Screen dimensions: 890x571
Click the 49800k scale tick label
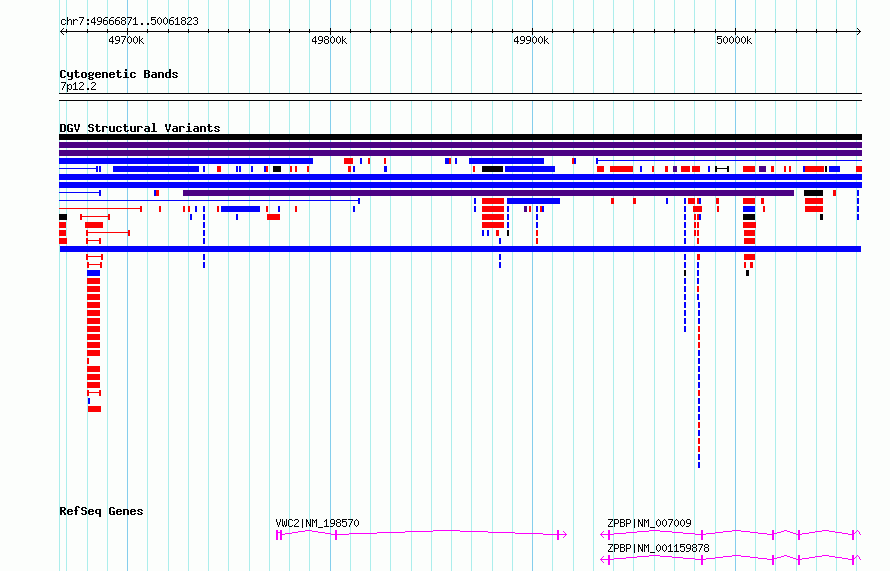click(329, 40)
